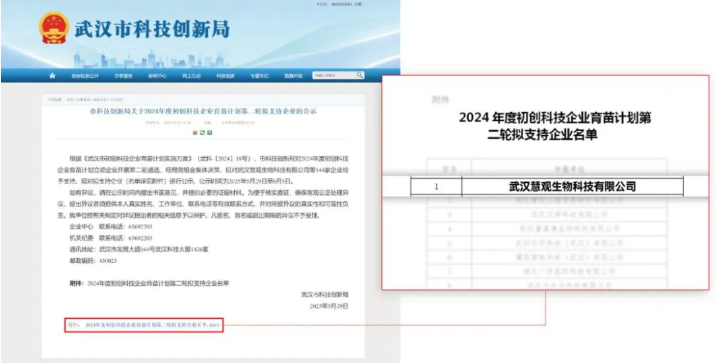716x363 pixels.
Task: Click the blue article headline about 育苗计划公示
Action: point(203,111)
